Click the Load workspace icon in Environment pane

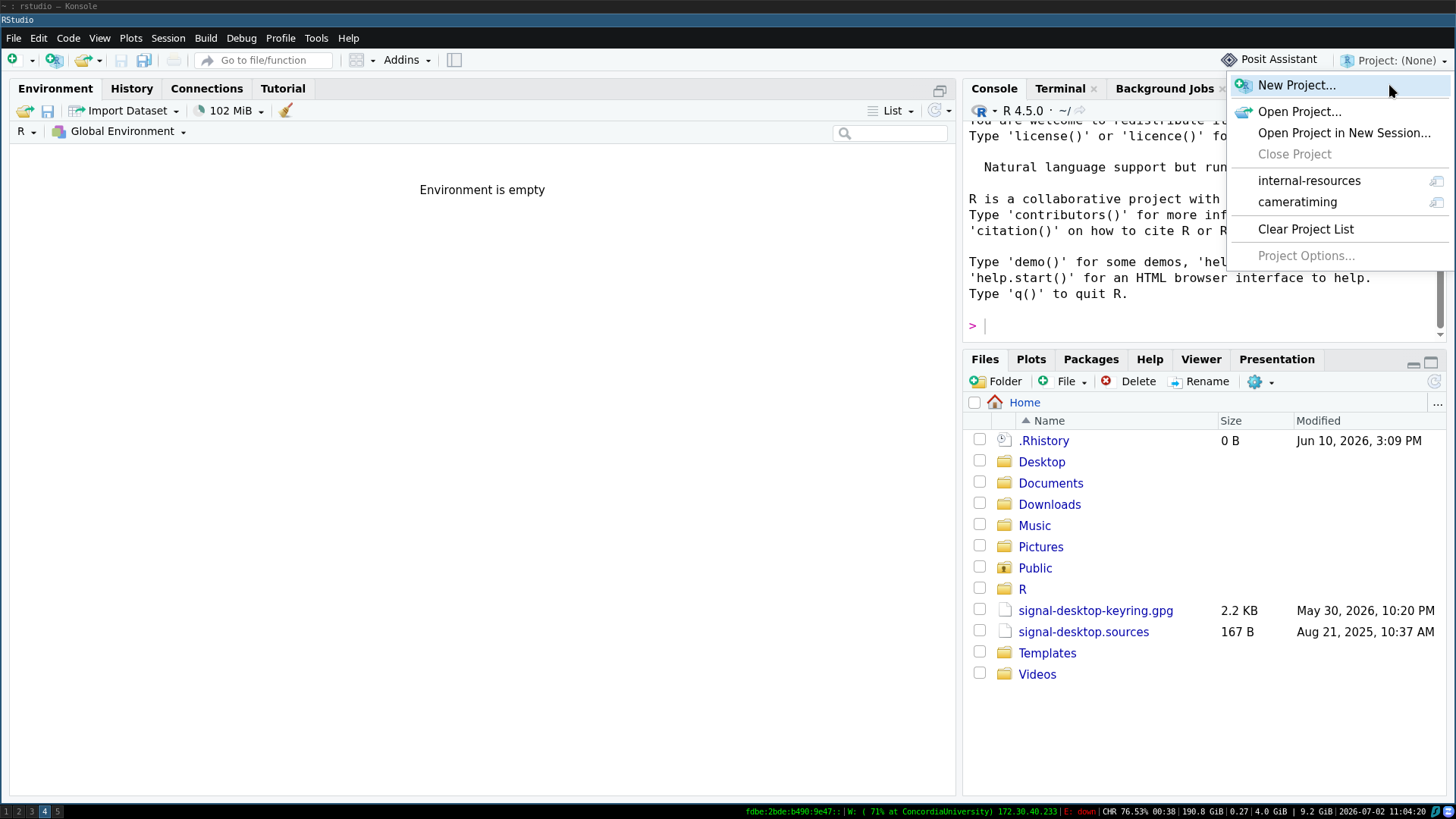pos(25,111)
